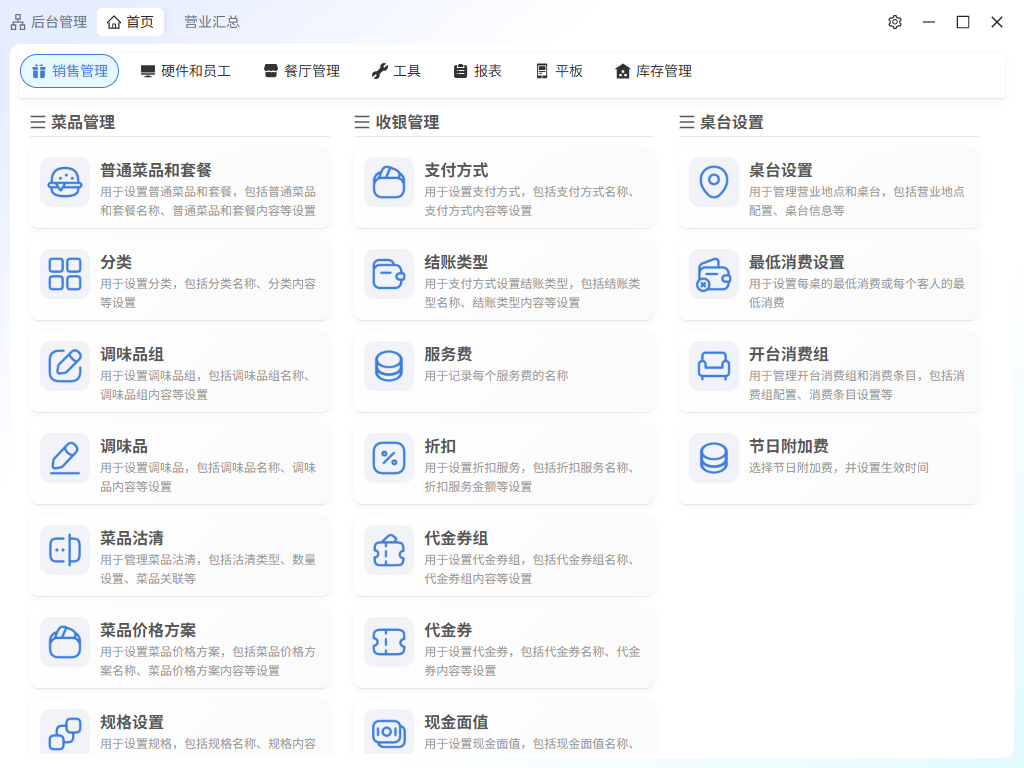Click the puzzle icon for 代金券组
1024x768 pixels.
click(x=389, y=550)
